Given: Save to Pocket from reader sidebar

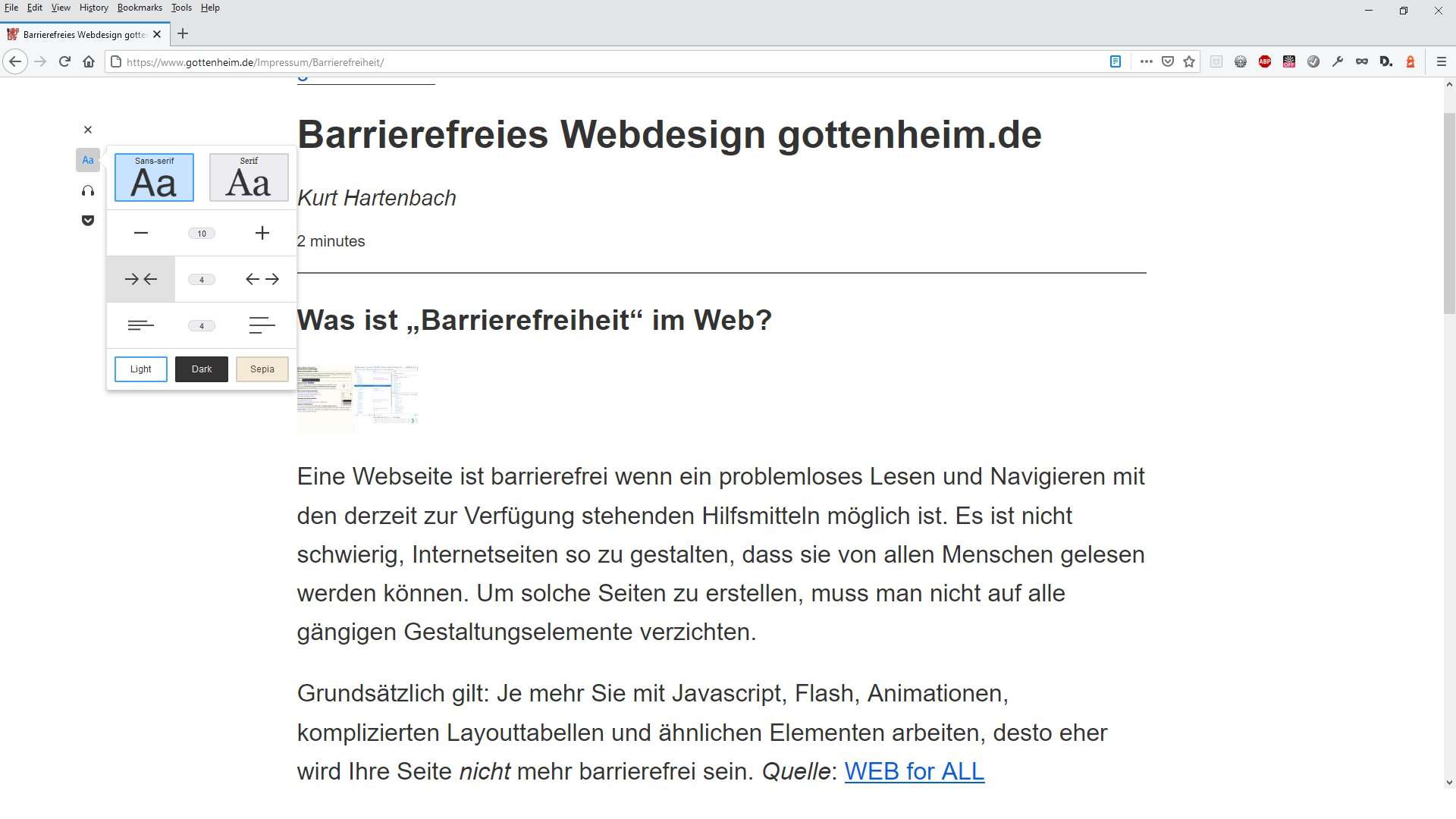Looking at the screenshot, I should (88, 221).
